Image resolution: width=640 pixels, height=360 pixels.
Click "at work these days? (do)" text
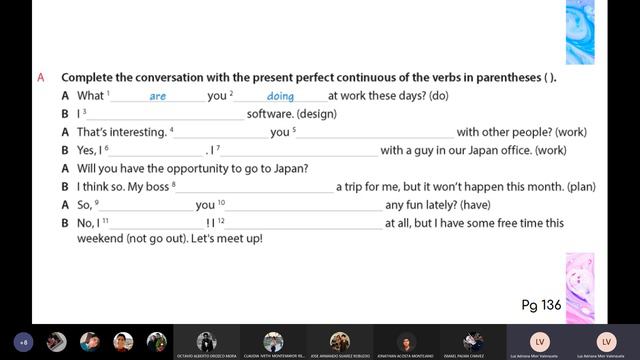click(x=388, y=96)
